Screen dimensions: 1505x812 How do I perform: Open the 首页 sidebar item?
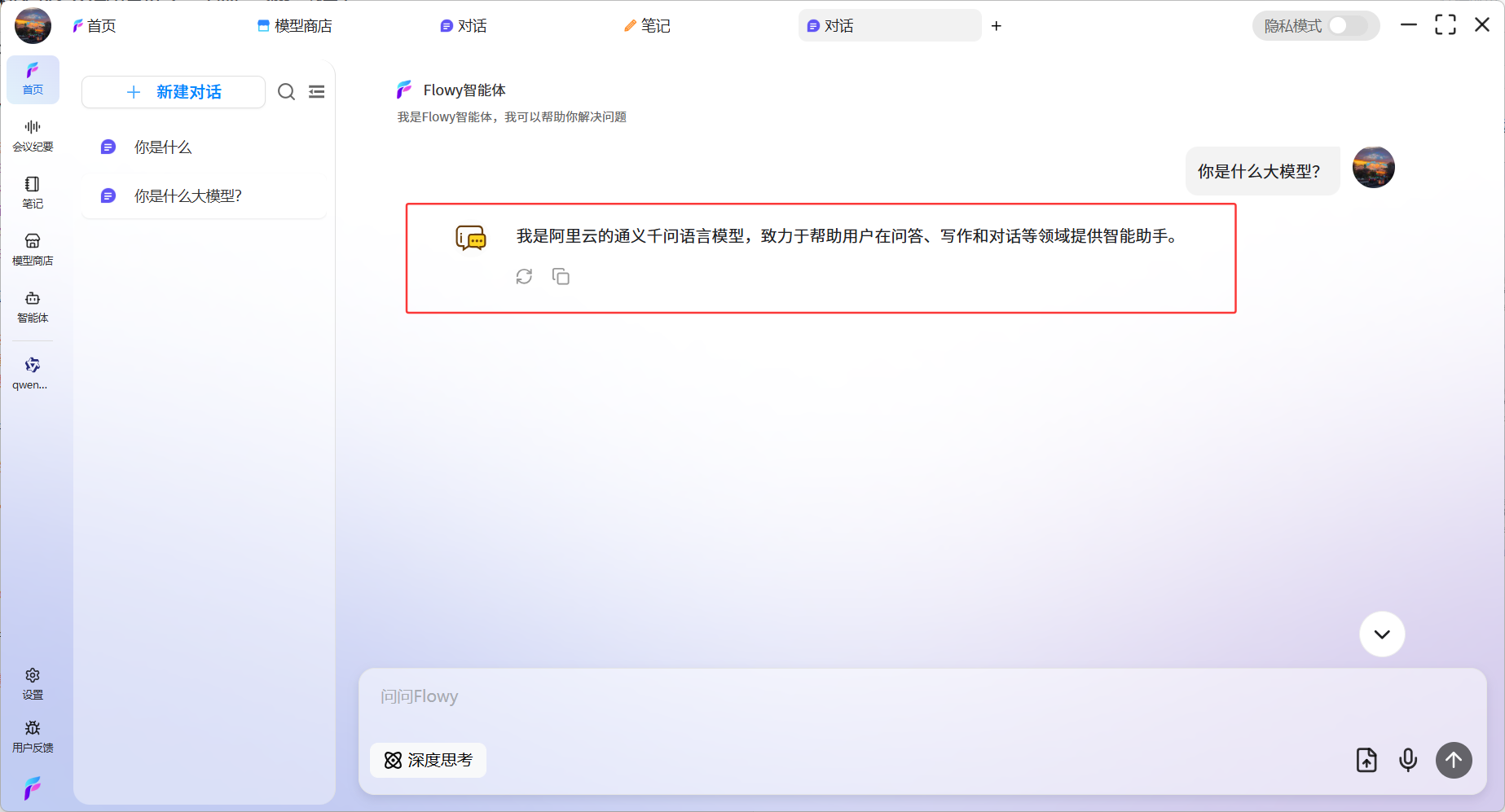33,79
